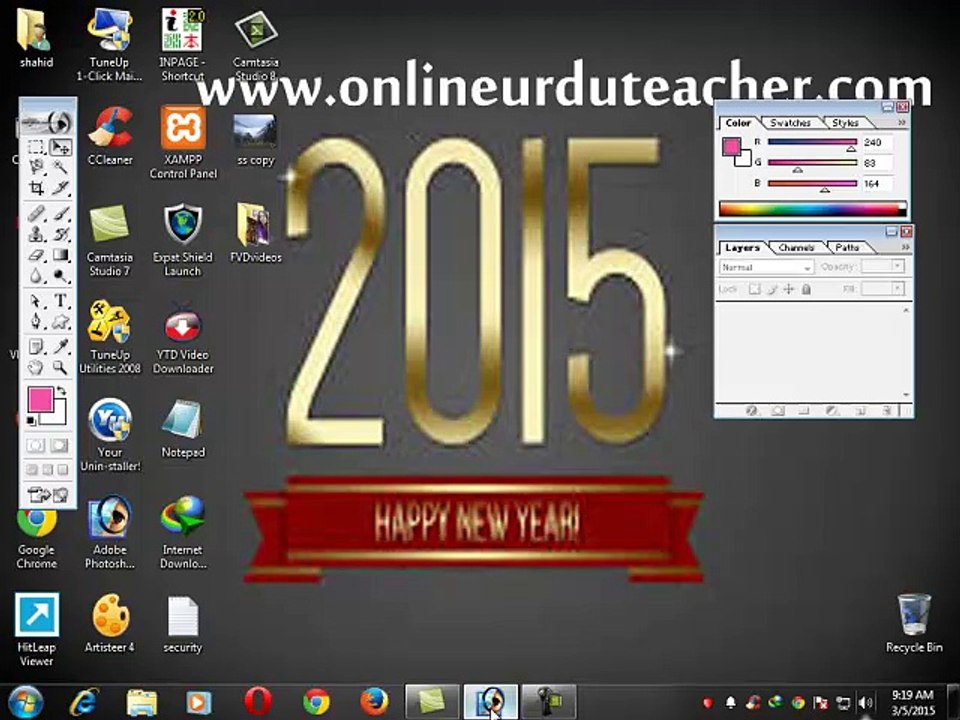Select the Gradient tool

pyautogui.click(x=61, y=255)
